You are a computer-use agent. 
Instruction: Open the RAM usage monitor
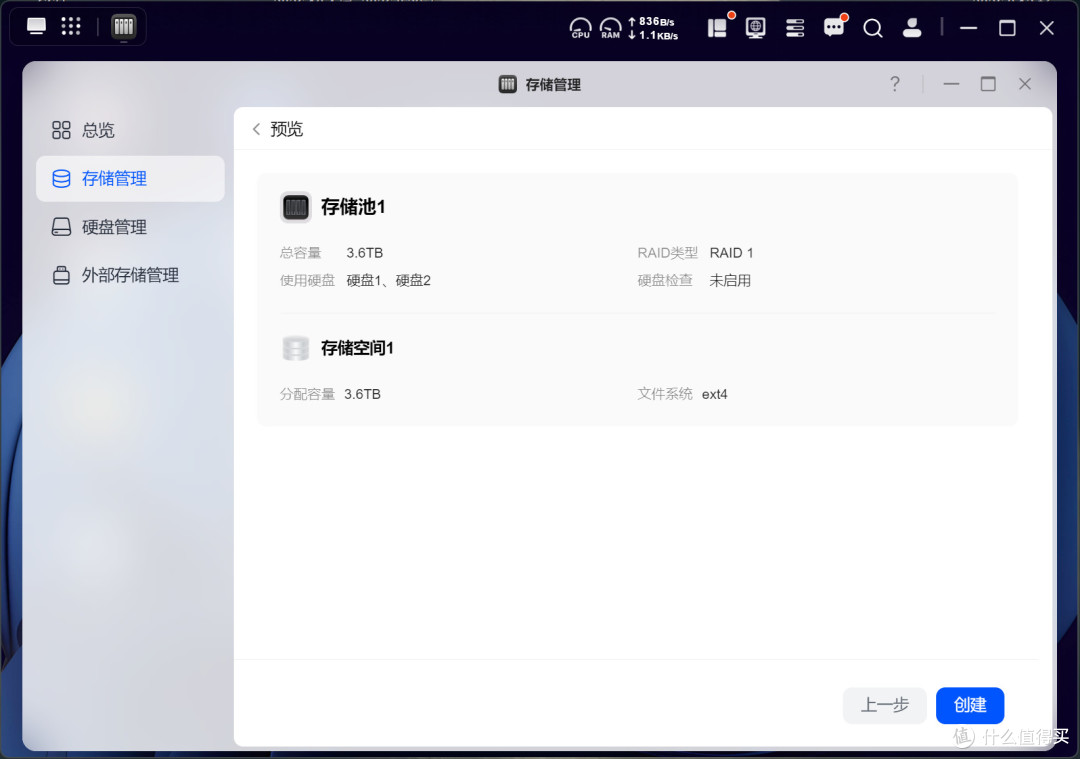pyautogui.click(x=610, y=28)
